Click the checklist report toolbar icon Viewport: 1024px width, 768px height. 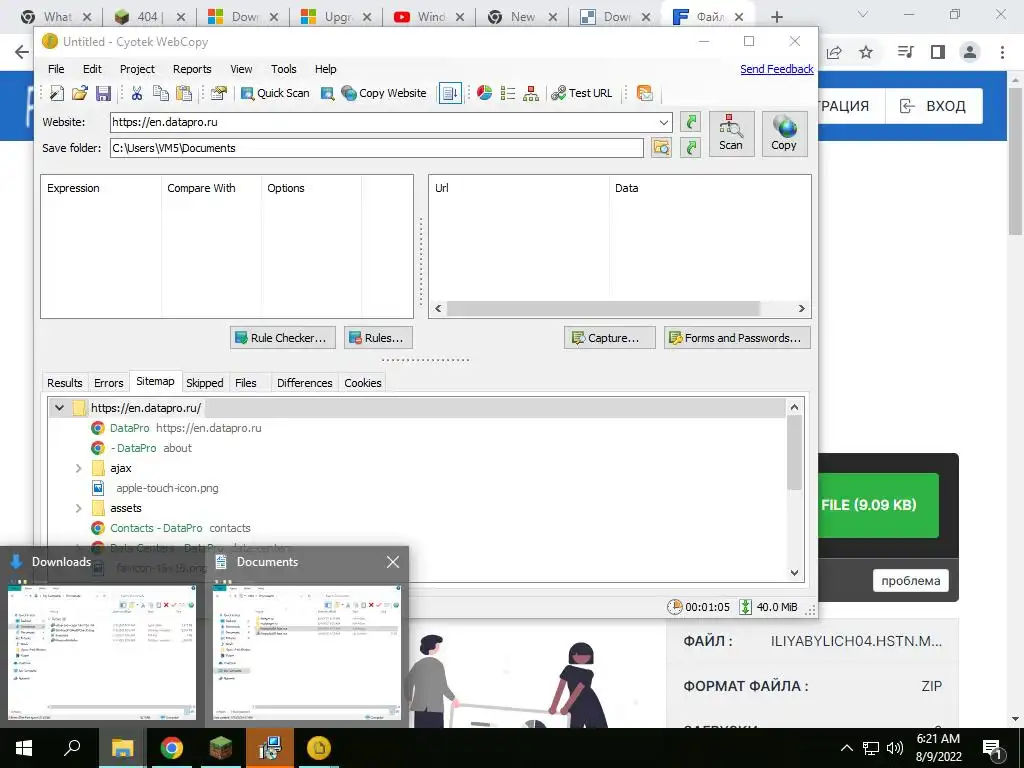click(508, 93)
